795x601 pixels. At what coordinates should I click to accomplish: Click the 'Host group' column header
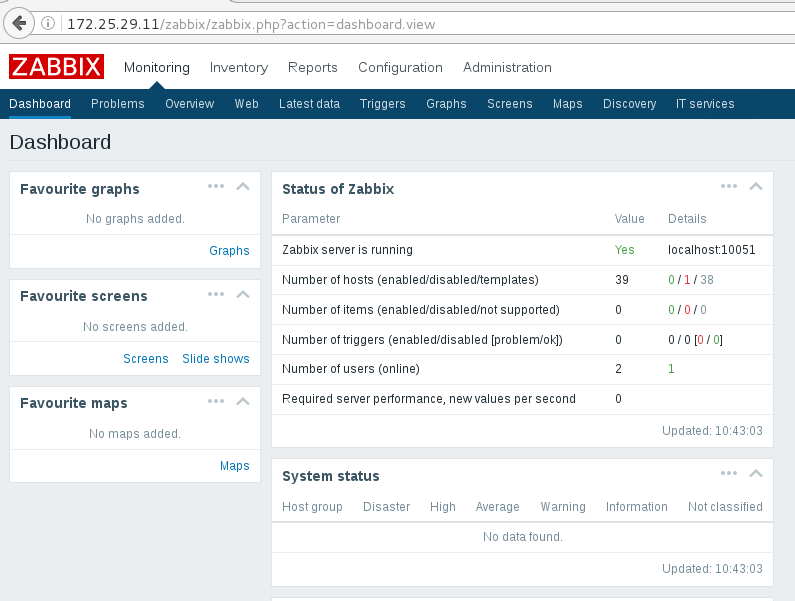coord(312,507)
